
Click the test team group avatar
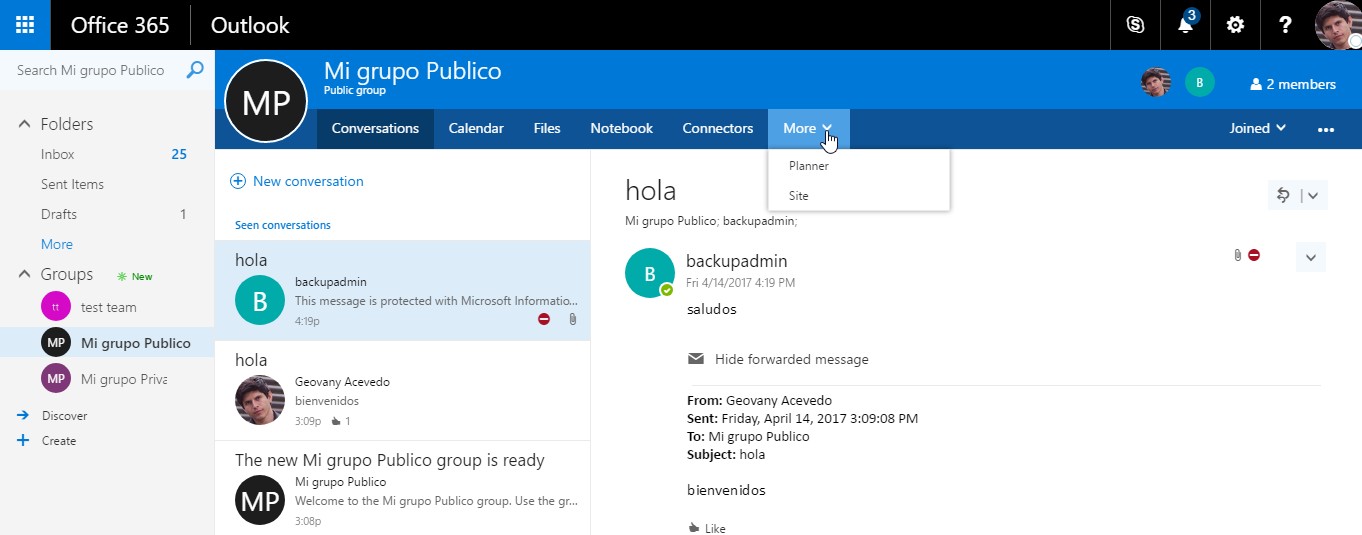click(56, 307)
